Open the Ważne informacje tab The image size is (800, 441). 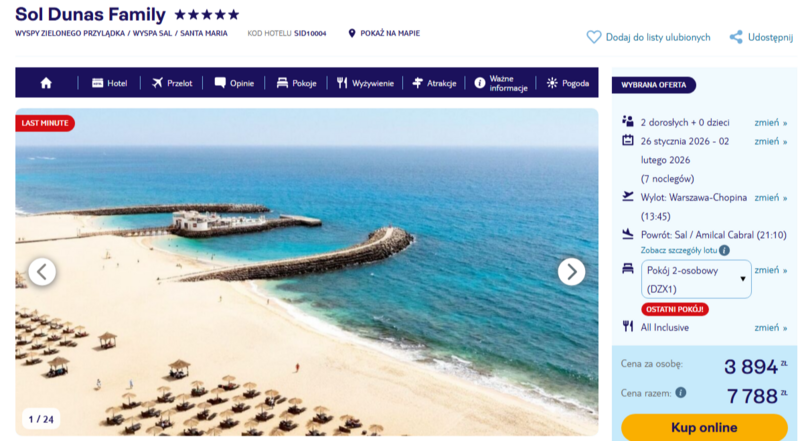click(x=501, y=83)
